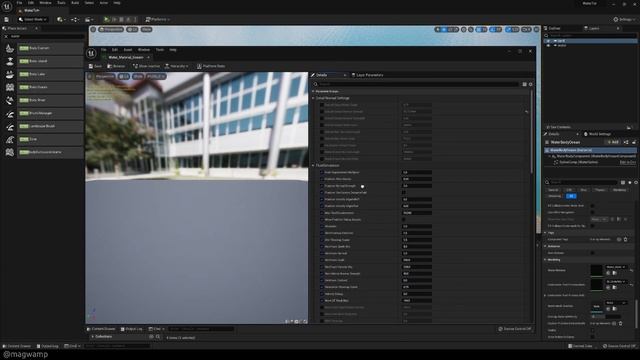
Task: Click the Landscape Brush actor icon
Action: click(10, 127)
